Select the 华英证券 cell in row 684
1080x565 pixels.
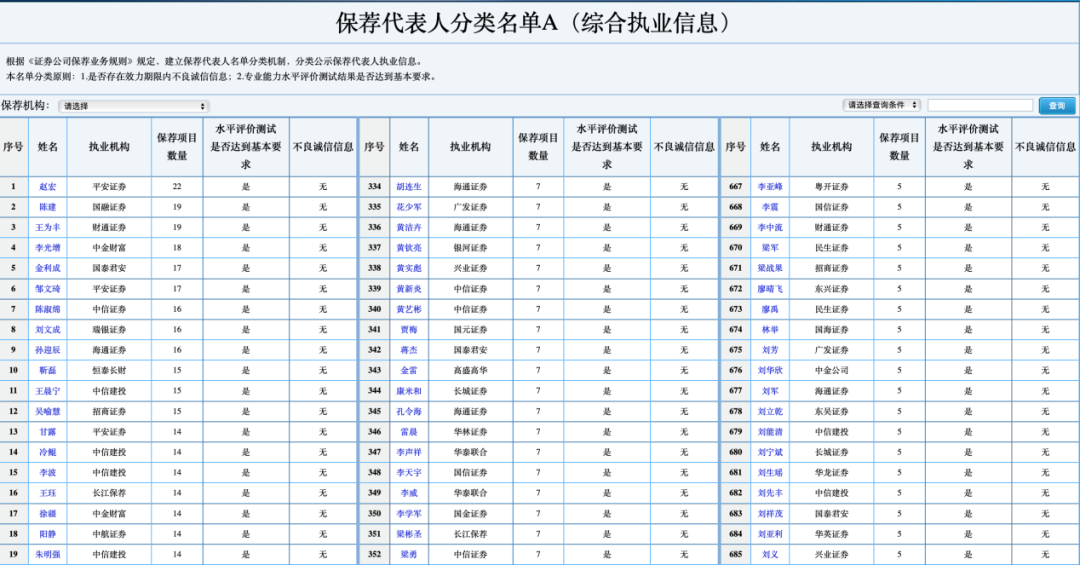click(x=831, y=534)
